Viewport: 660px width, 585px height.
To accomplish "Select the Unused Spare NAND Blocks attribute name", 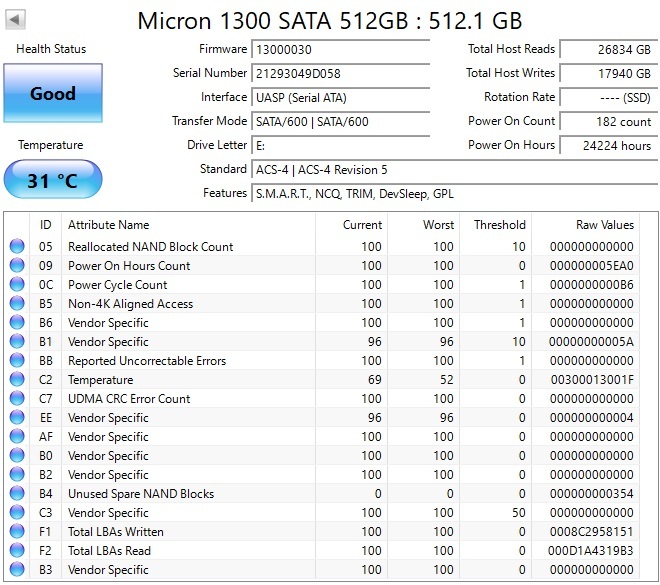I will click(141, 494).
